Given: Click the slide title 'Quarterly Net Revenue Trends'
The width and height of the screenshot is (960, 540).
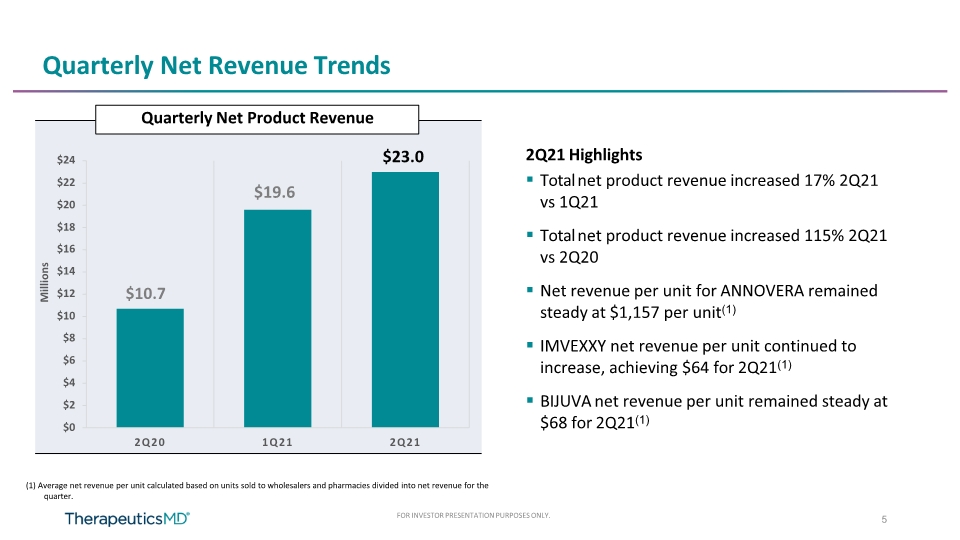Looking at the screenshot, I should coord(216,66).
